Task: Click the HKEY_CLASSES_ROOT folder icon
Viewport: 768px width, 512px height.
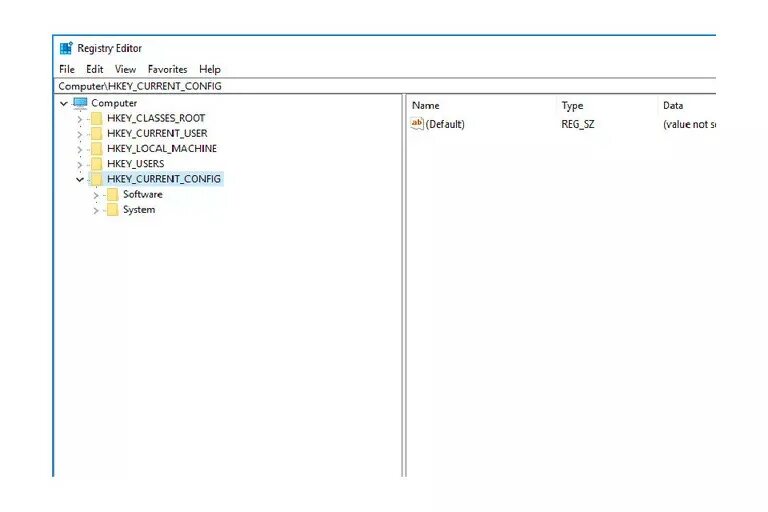Action: coord(96,118)
